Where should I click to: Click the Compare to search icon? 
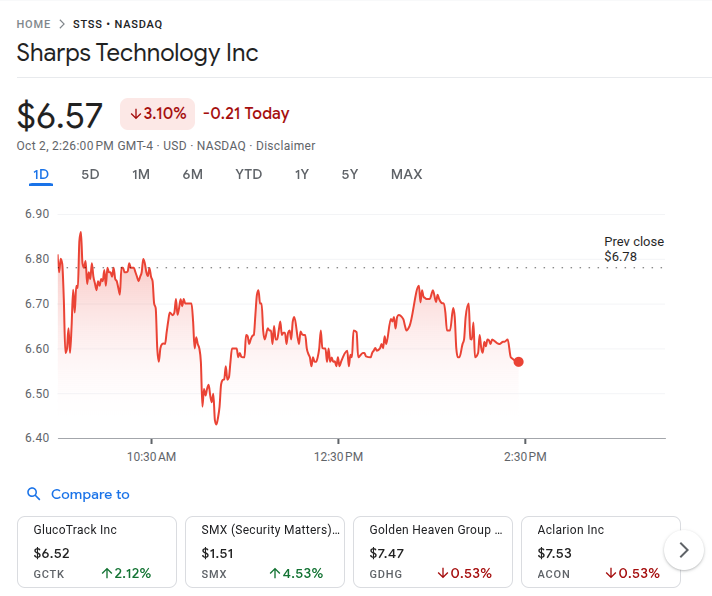[x=34, y=494]
